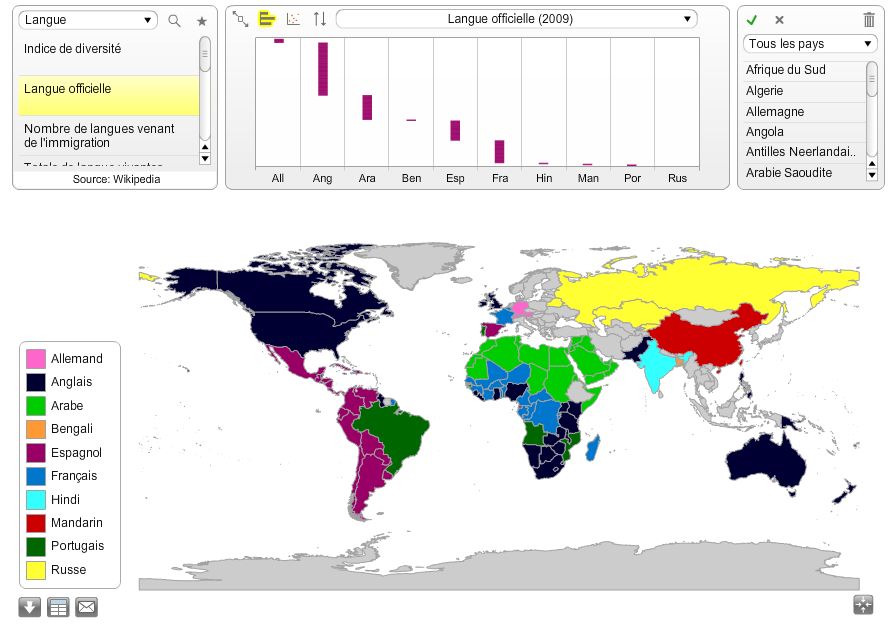Click the indicator list scrollbar thumb

tap(205, 54)
